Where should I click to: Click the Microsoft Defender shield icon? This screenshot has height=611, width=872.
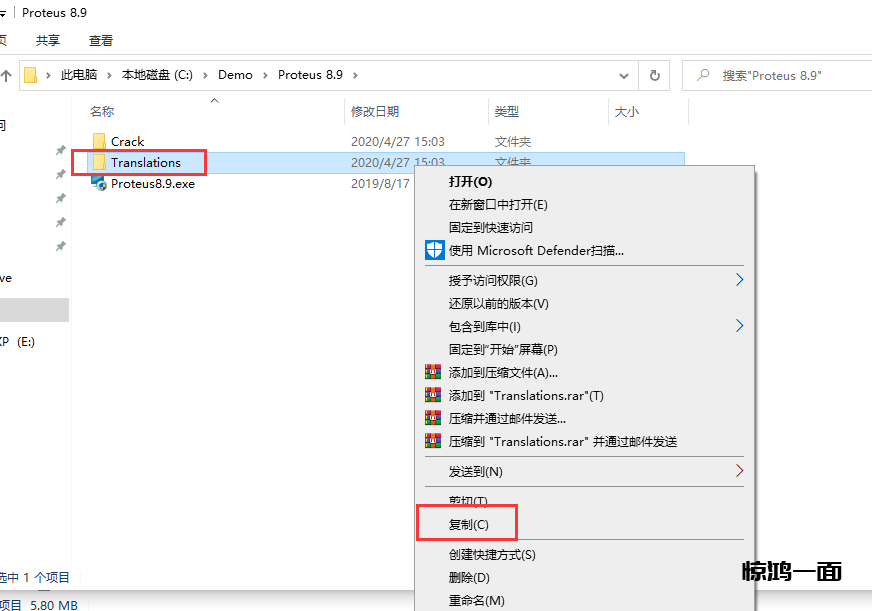tap(434, 250)
